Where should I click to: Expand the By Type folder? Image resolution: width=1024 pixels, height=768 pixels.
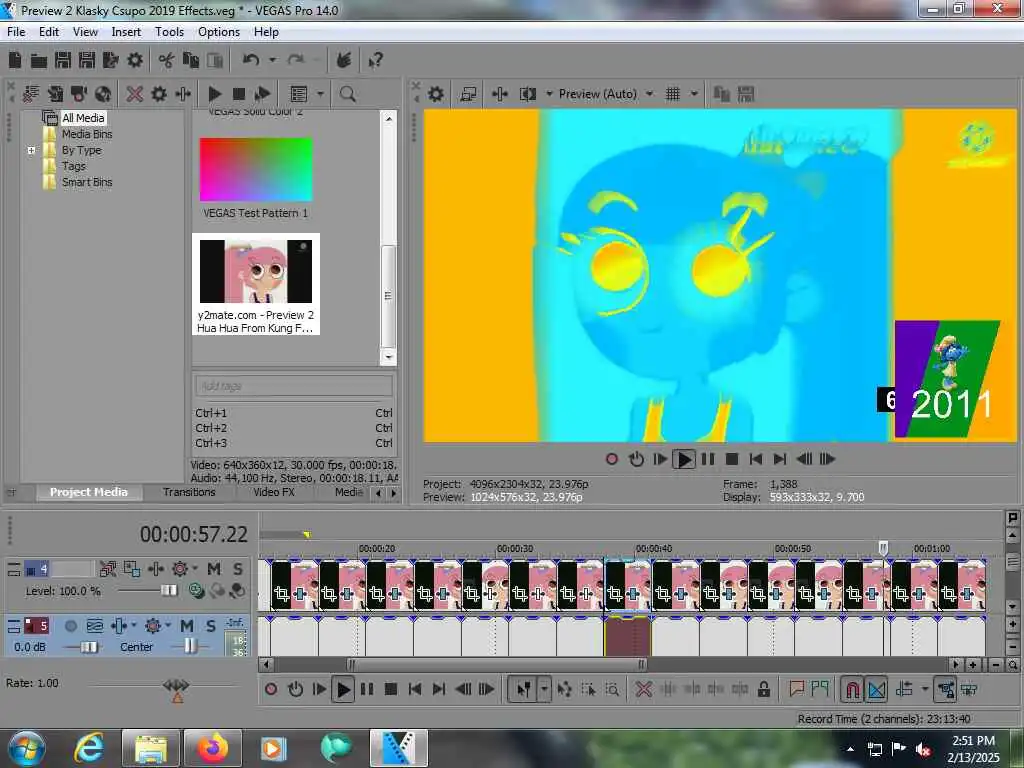31,150
